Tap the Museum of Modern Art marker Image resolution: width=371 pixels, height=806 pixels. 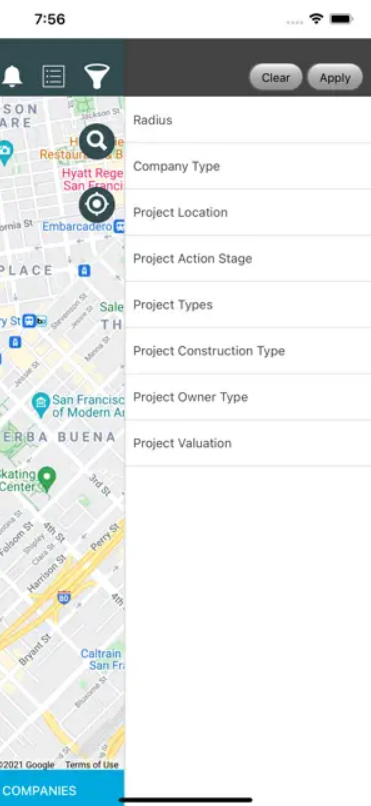[x=40, y=406]
